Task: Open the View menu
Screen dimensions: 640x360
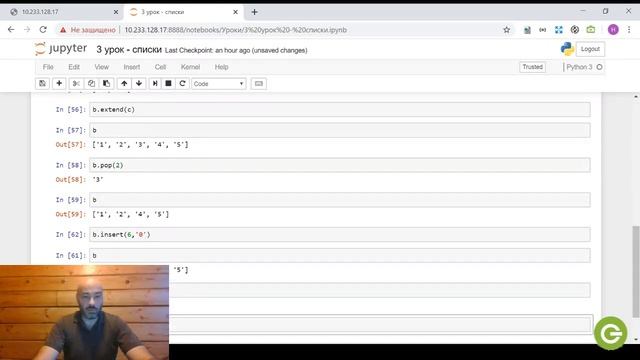Action: 102,67
